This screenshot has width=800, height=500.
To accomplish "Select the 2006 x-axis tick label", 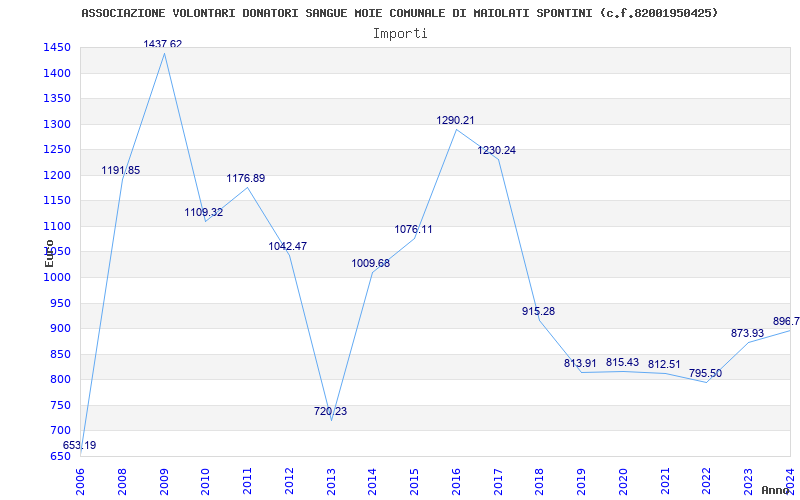I will point(81,482).
